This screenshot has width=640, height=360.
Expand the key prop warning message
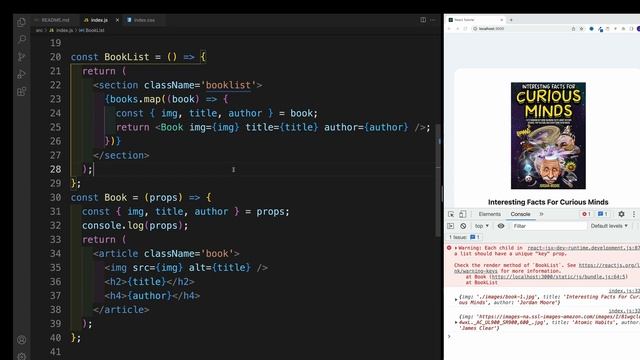[x=456, y=248]
